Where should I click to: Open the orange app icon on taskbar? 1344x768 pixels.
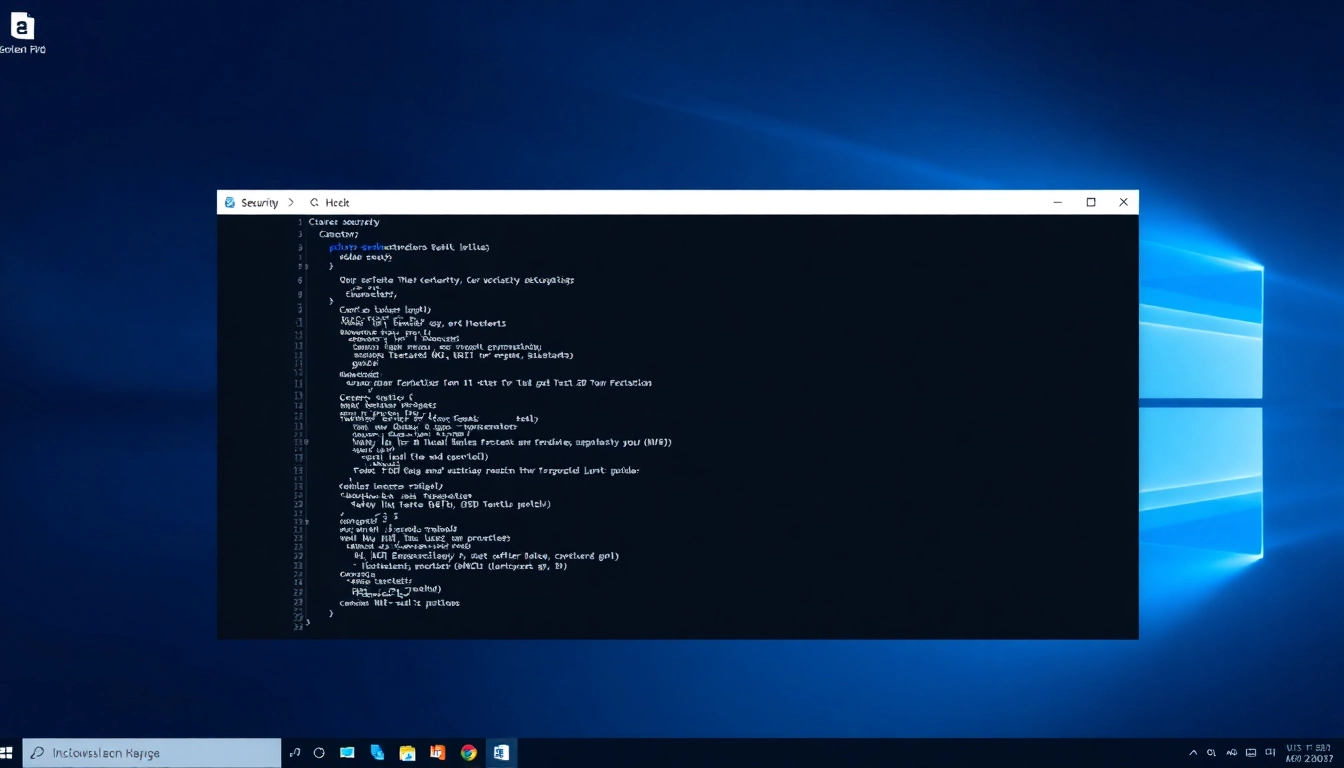tap(437, 753)
